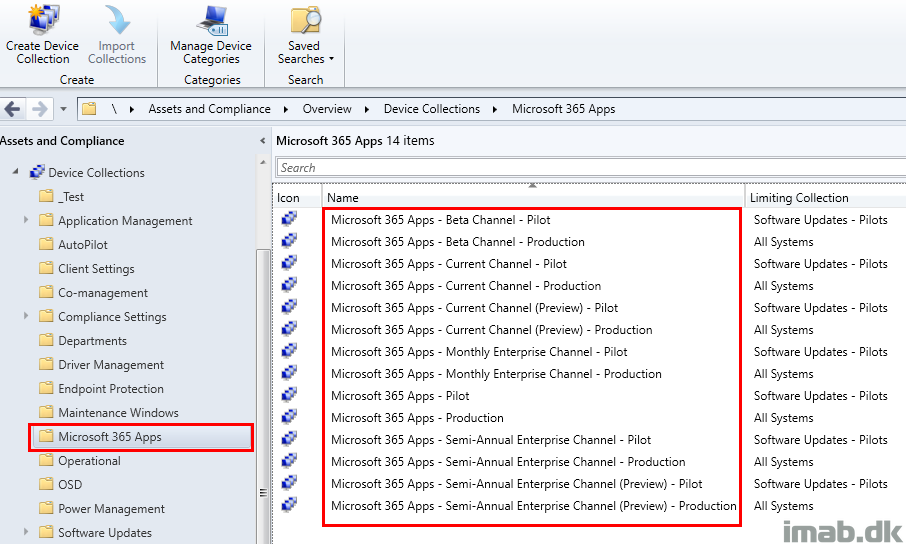906x544 pixels.
Task: Open Manage Device Categories
Action: point(211,34)
